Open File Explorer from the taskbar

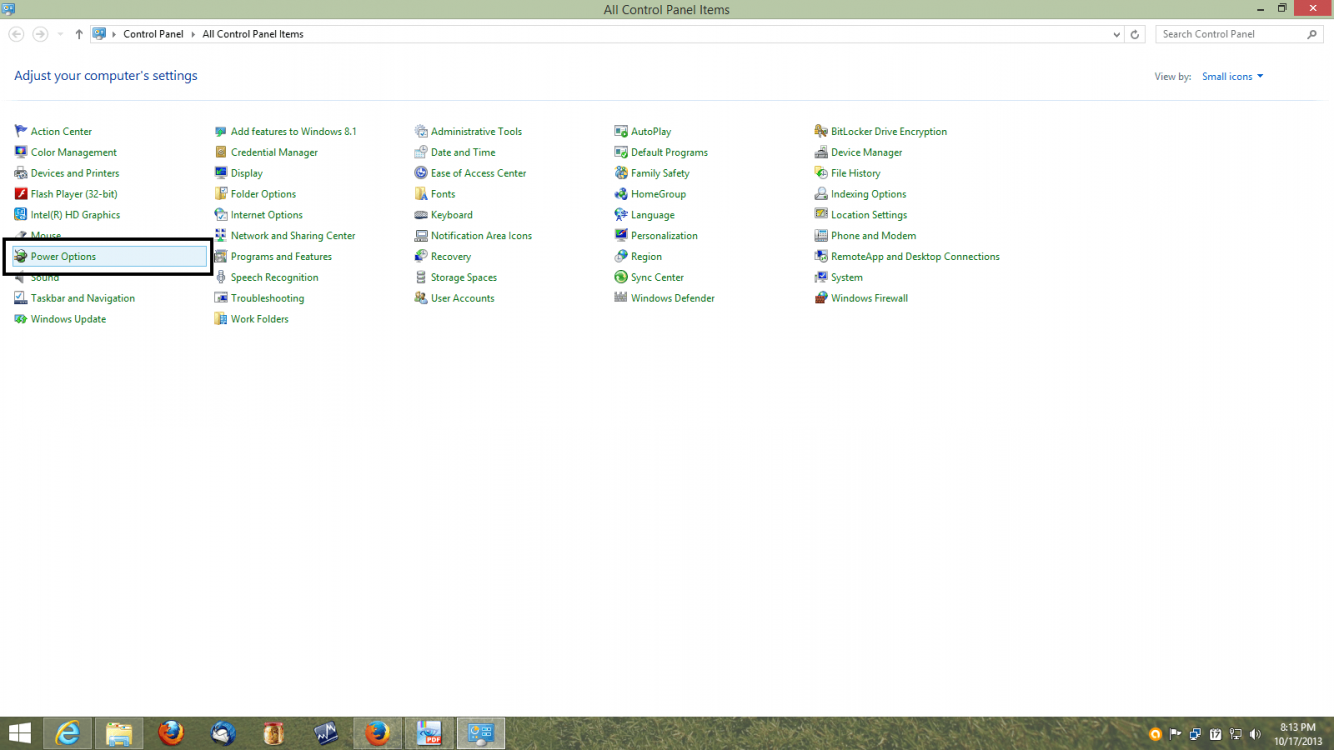pyautogui.click(x=119, y=734)
